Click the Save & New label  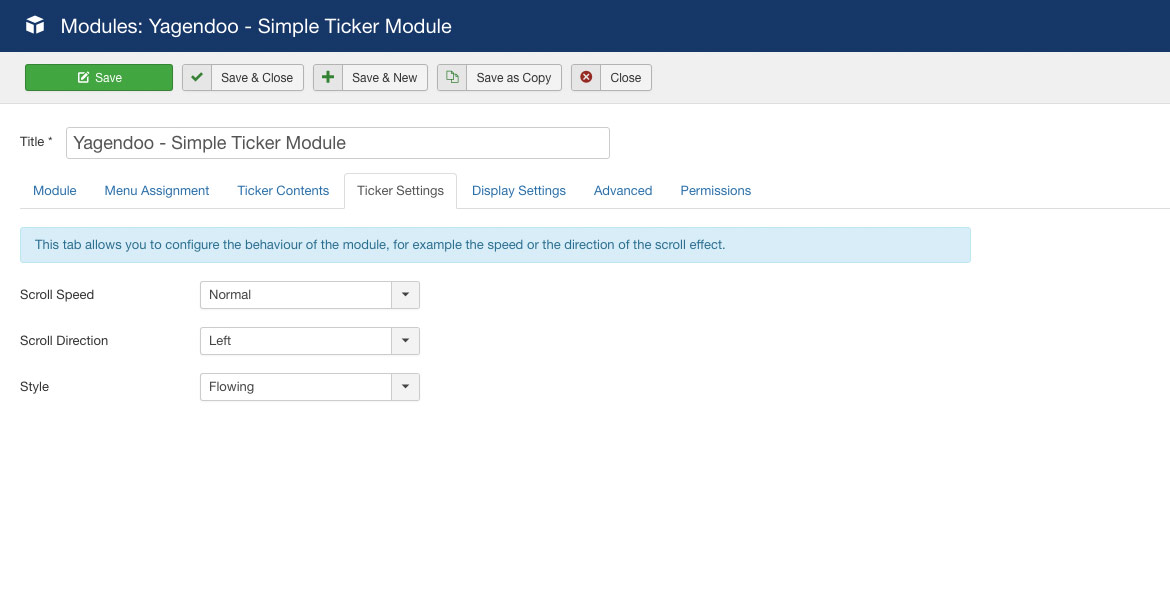(384, 78)
